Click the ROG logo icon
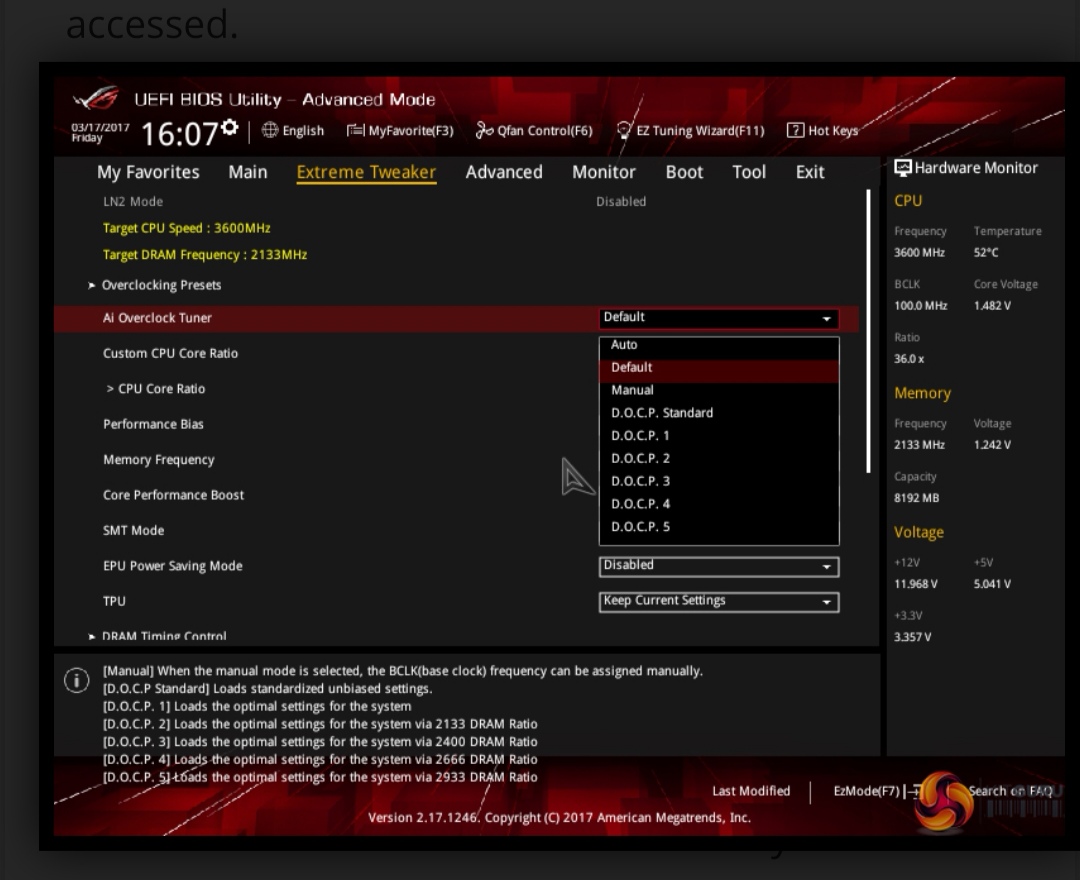1080x880 pixels. (96, 98)
